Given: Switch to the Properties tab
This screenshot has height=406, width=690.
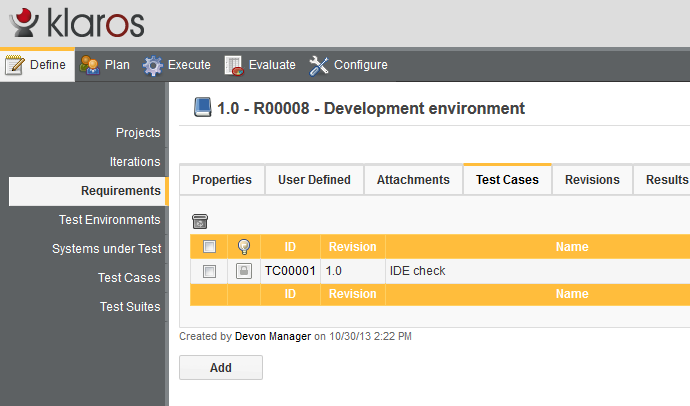Looking at the screenshot, I should point(222,179).
